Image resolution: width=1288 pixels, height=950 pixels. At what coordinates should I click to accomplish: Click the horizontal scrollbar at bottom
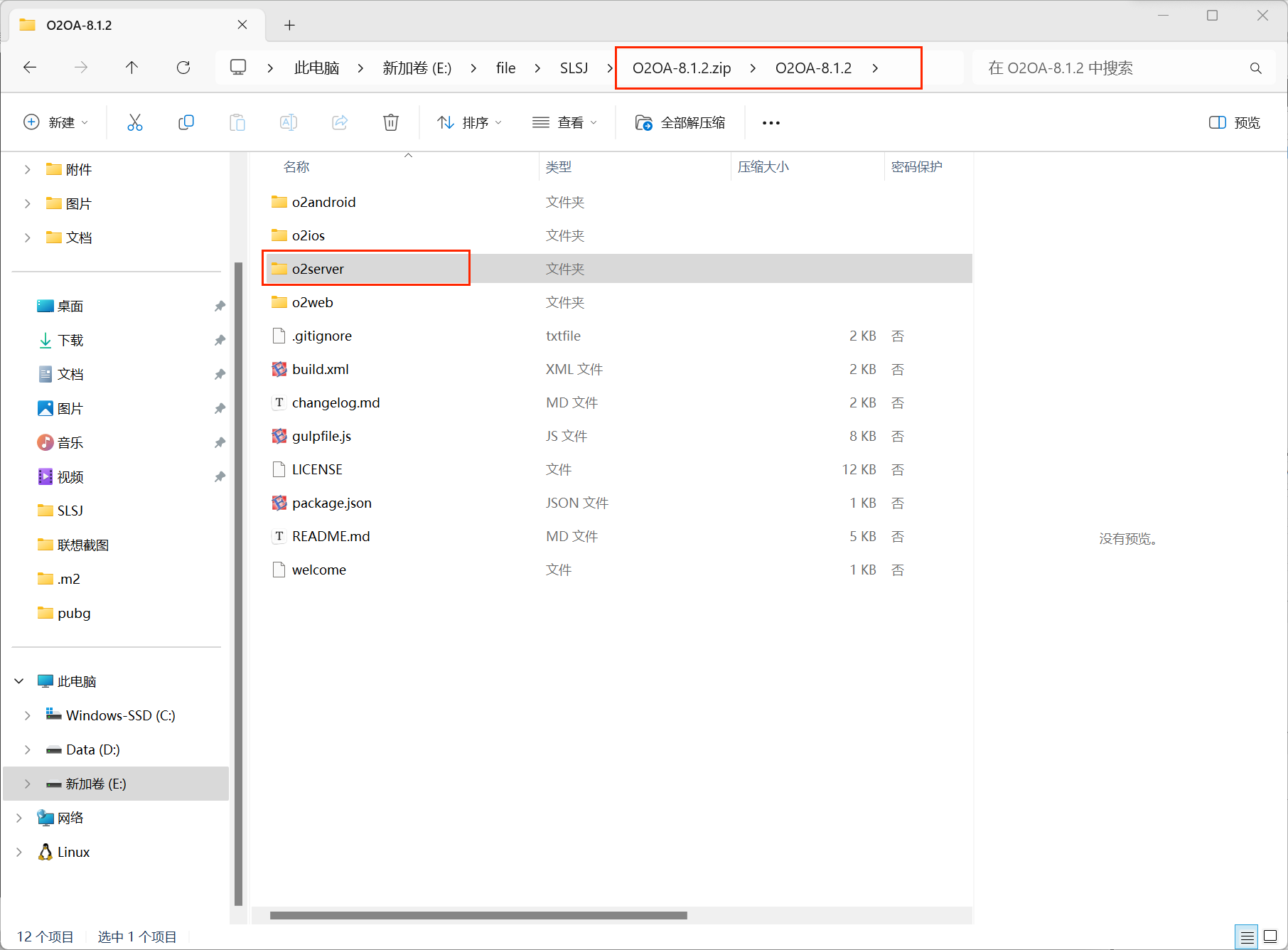click(478, 915)
